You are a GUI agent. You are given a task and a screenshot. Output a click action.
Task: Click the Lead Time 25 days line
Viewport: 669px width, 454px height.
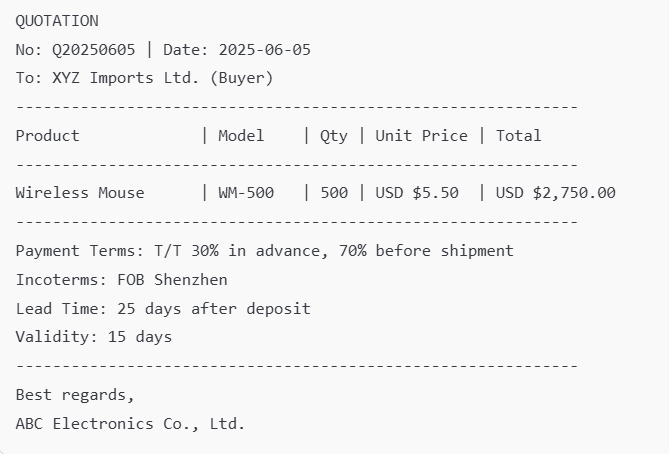tap(163, 308)
